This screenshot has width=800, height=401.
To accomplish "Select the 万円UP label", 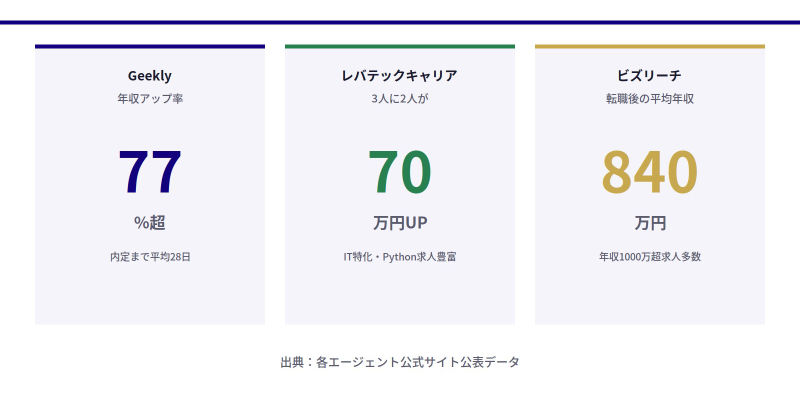I will click(x=400, y=222).
